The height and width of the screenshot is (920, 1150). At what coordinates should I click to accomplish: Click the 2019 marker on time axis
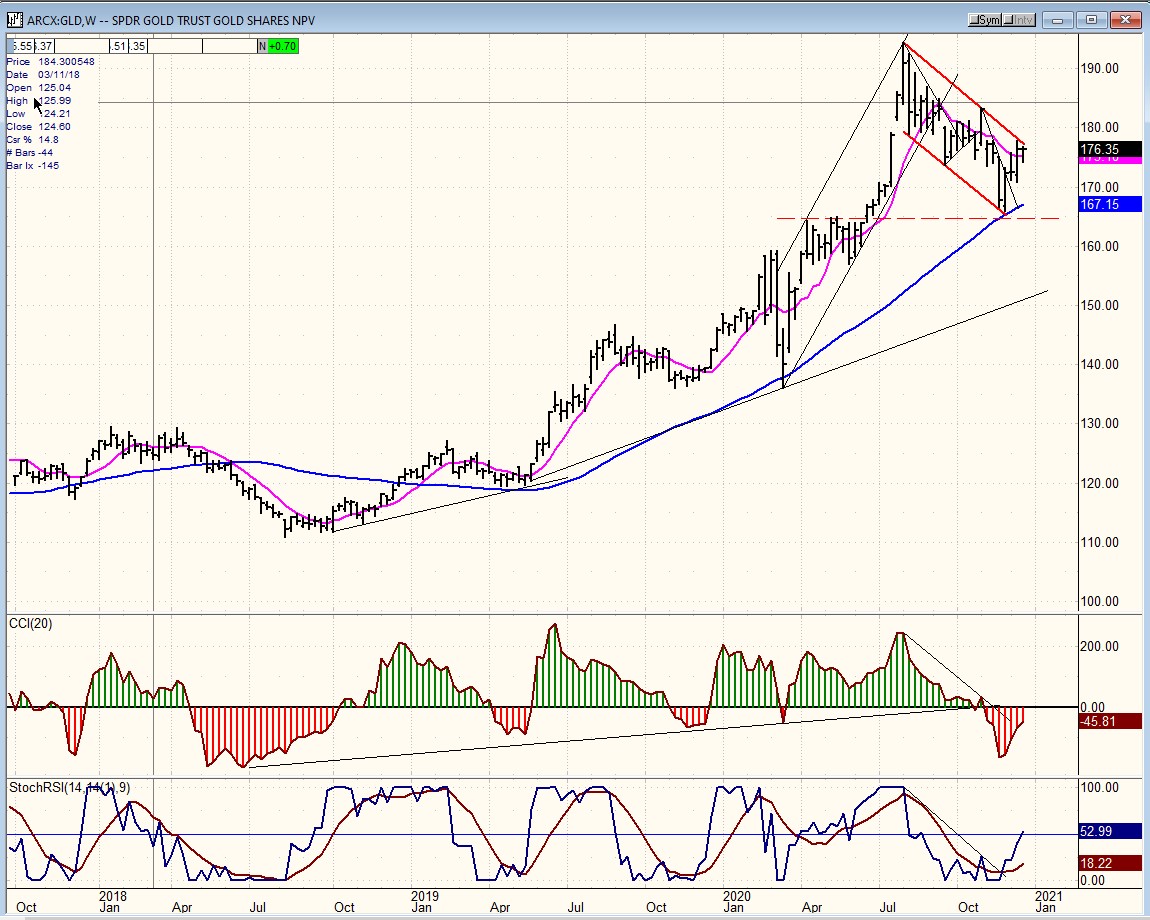point(424,908)
